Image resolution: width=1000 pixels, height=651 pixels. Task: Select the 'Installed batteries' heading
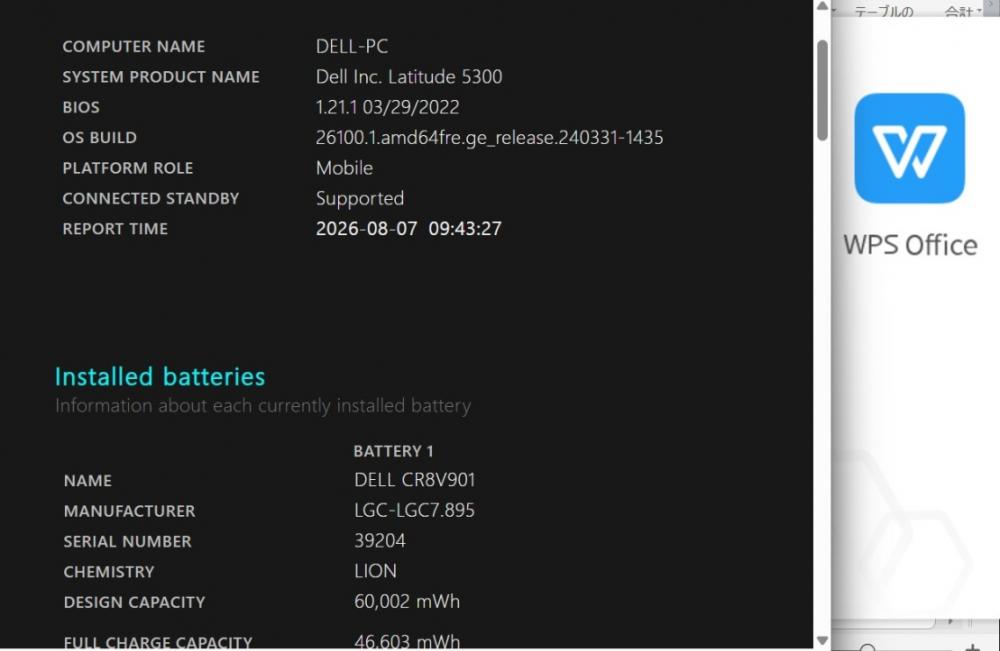tap(159, 377)
